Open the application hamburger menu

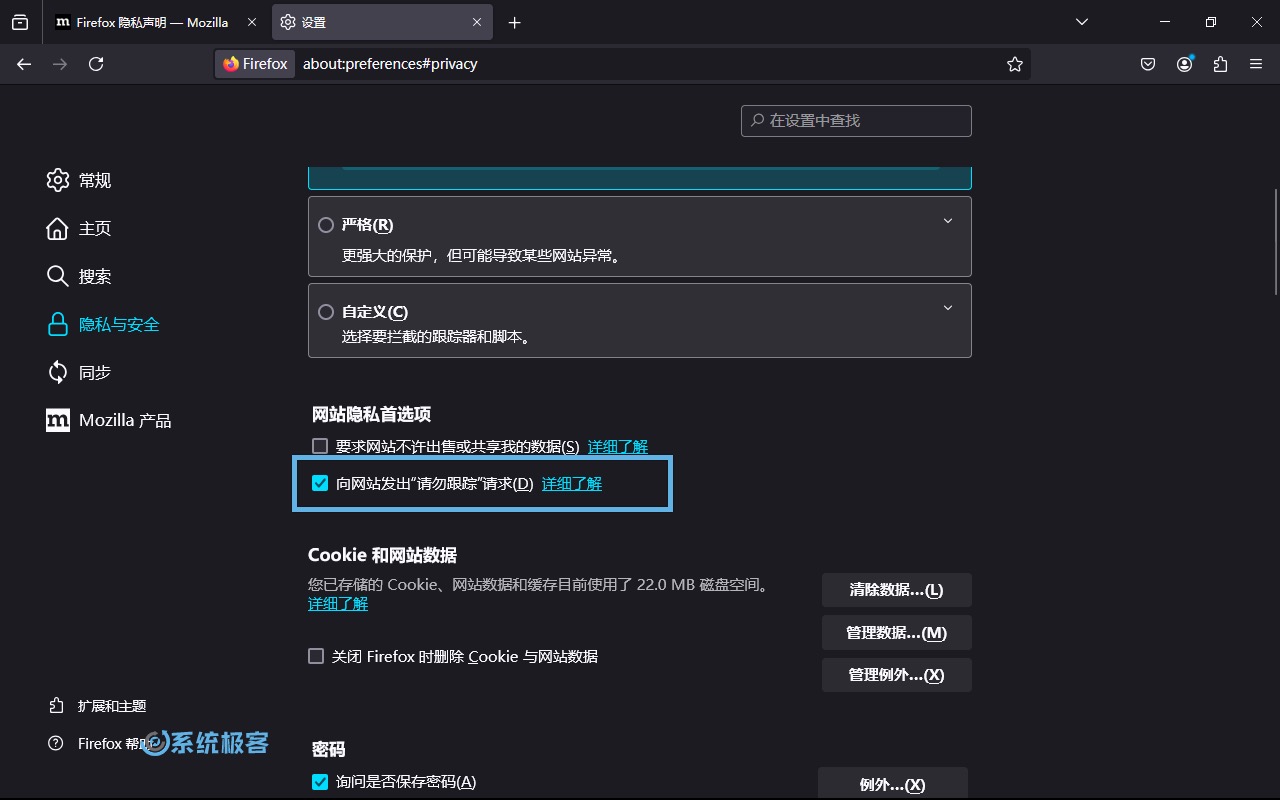(1256, 64)
